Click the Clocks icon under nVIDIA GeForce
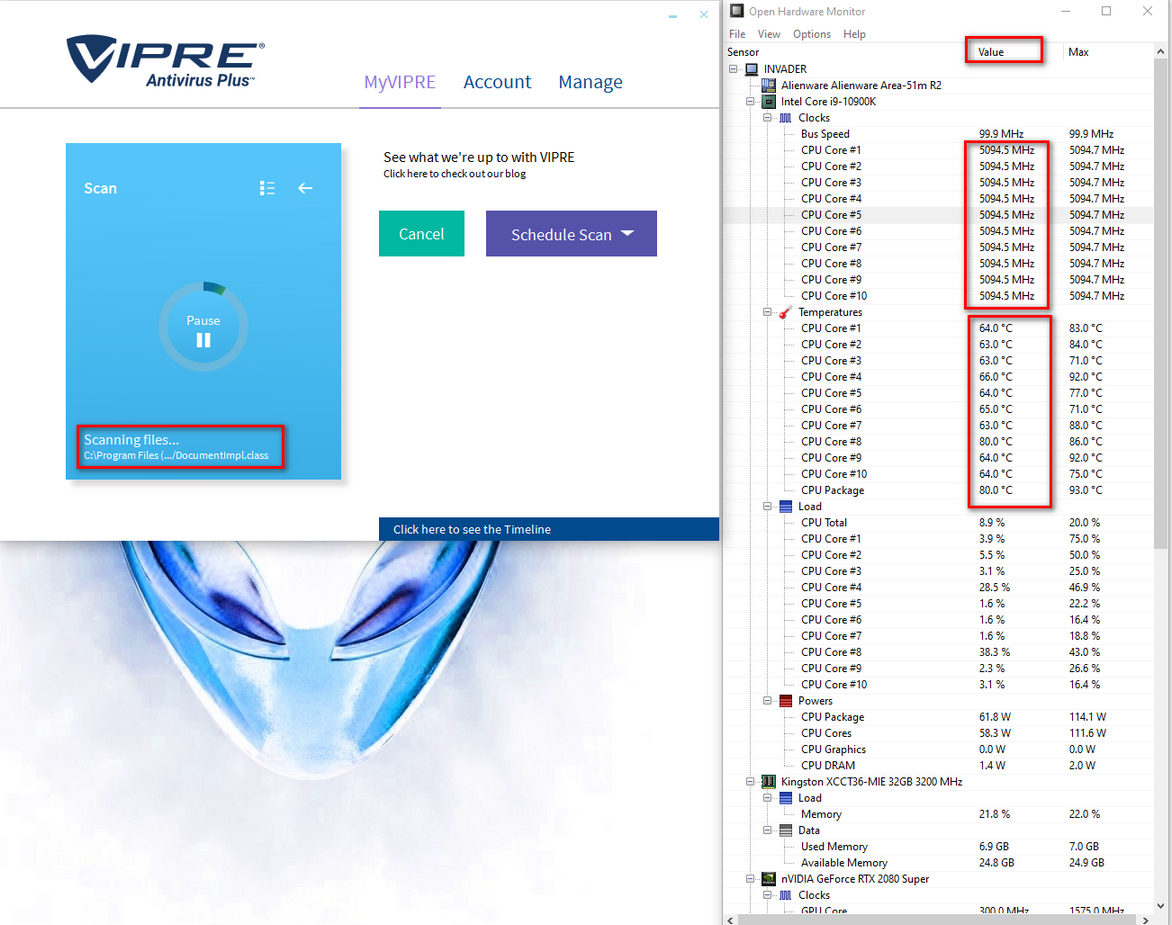 pos(786,895)
